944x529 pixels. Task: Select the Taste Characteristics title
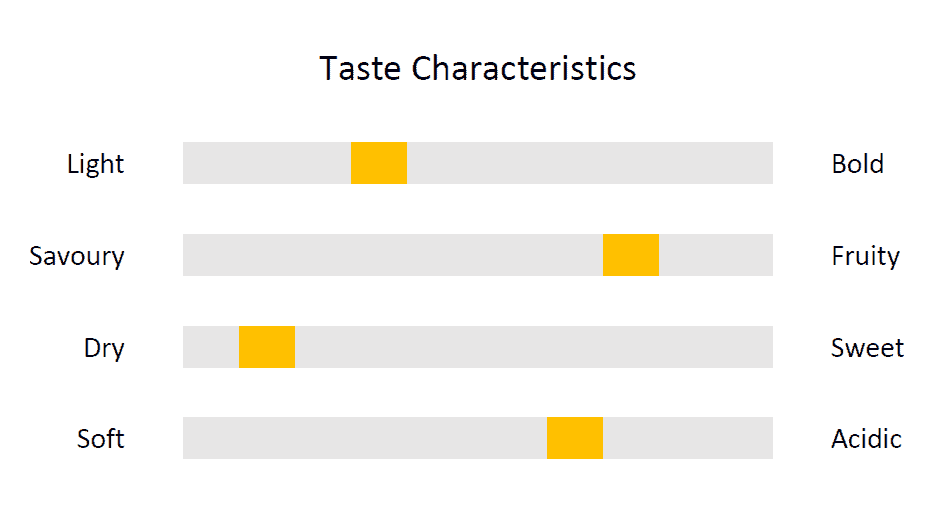pos(477,68)
